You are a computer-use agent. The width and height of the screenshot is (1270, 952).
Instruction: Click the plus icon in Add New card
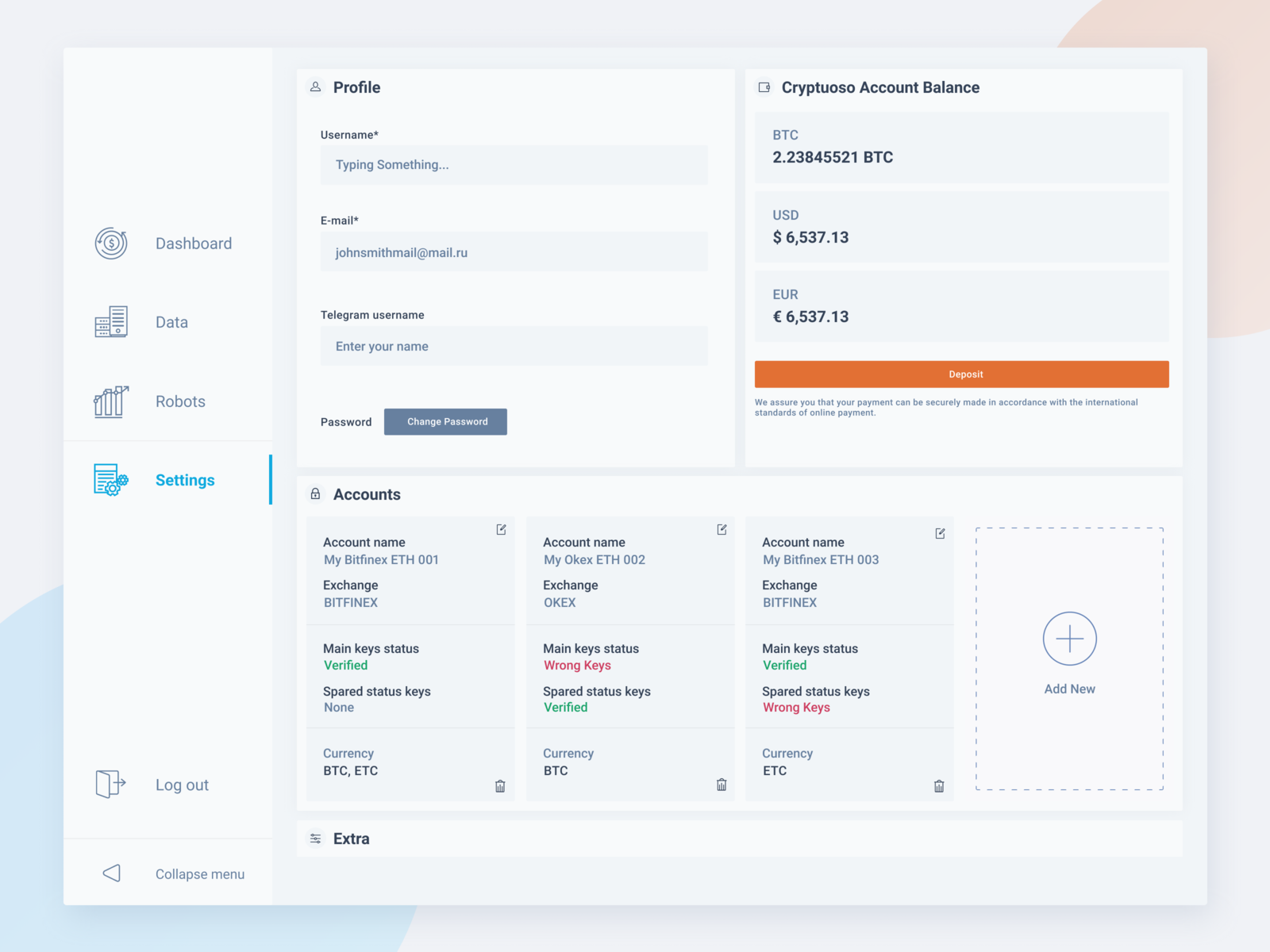pyautogui.click(x=1069, y=639)
